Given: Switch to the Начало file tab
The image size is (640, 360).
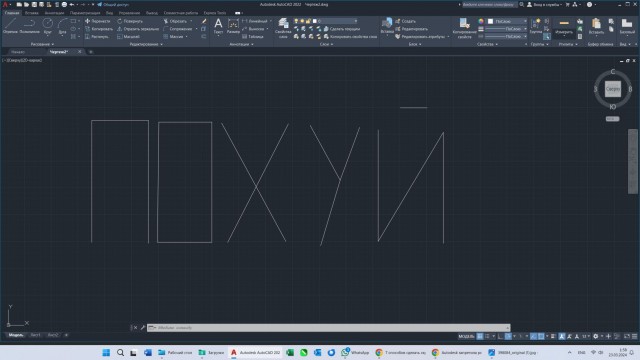Looking at the screenshot, I should point(18,52).
